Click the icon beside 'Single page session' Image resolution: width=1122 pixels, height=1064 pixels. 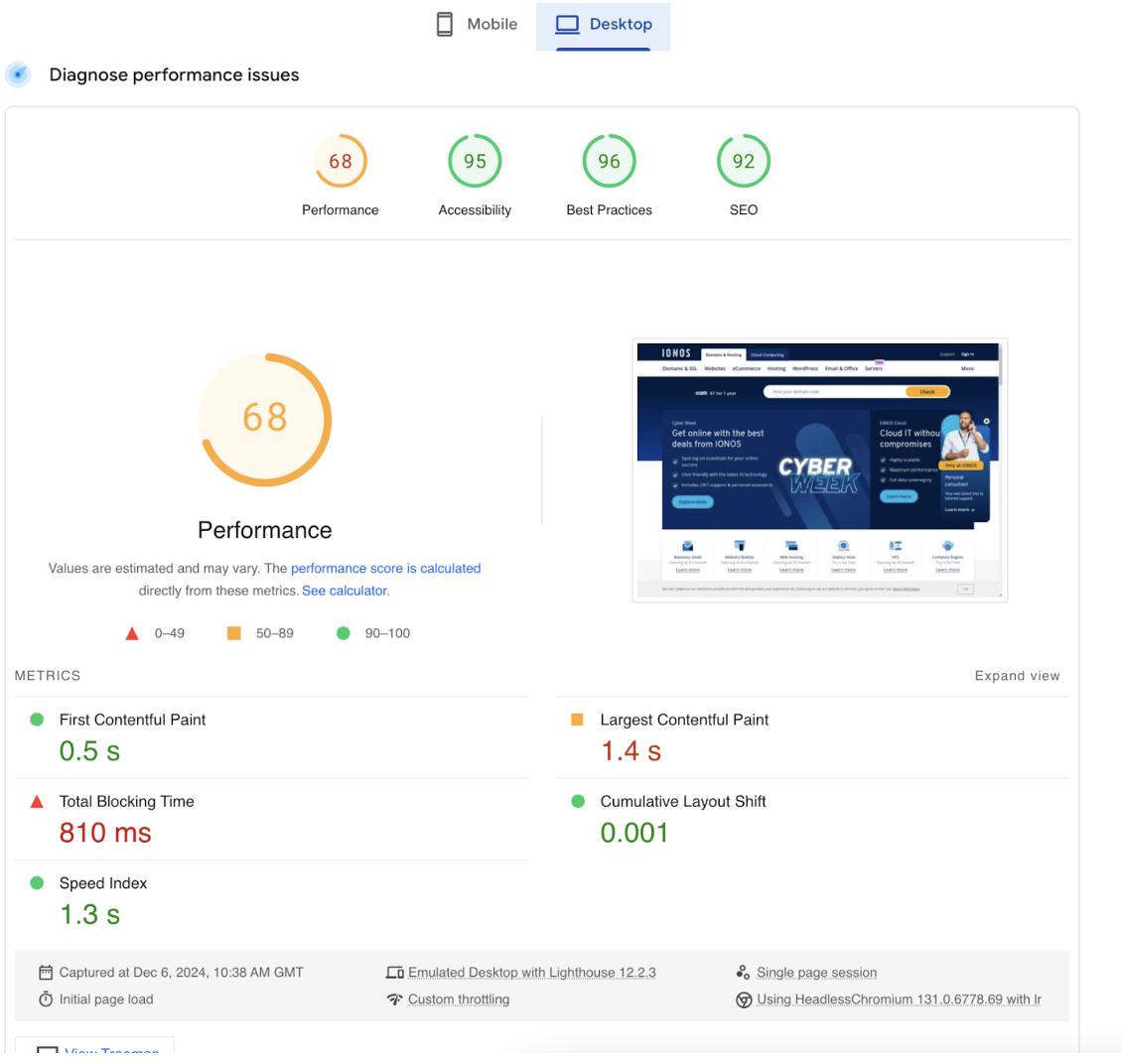point(743,973)
